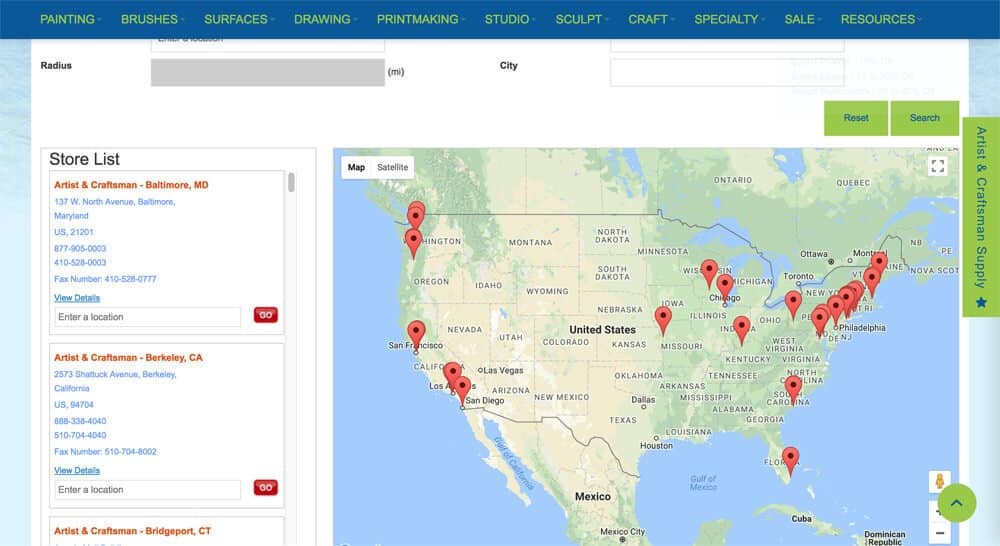Open the BRUSHES menu
1000x546 pixels.
(152, 19)
